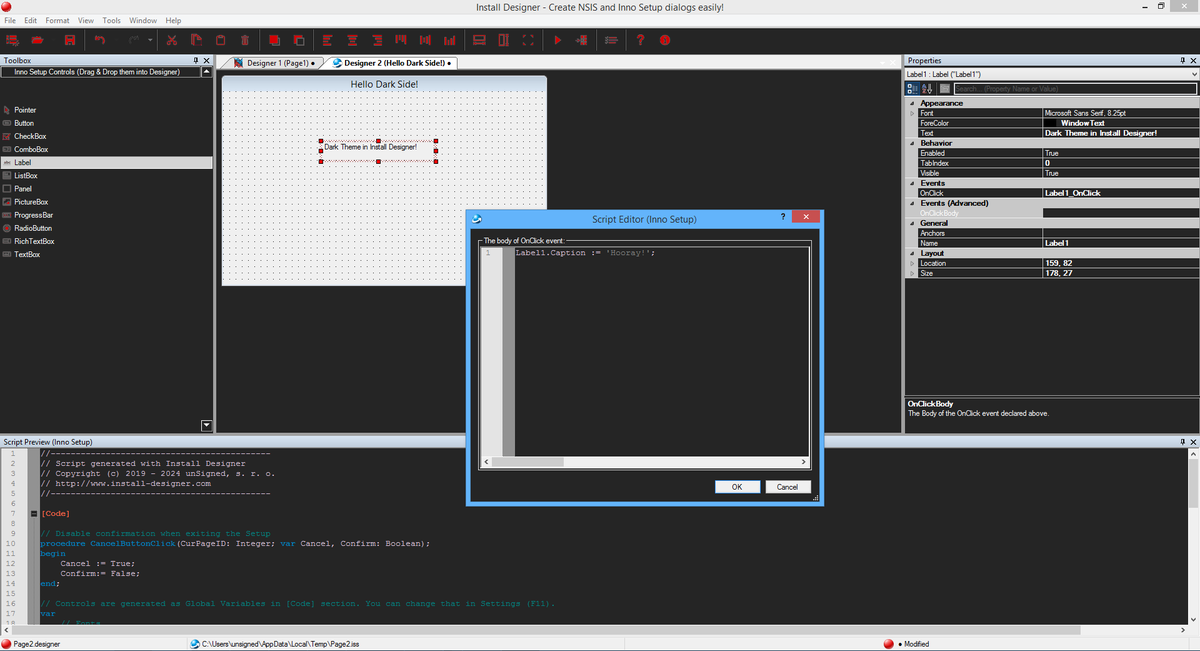Click the Make Same Height icon
Image resolution: width=1200 pixels, height=651 pixels.
click(503, 40)
